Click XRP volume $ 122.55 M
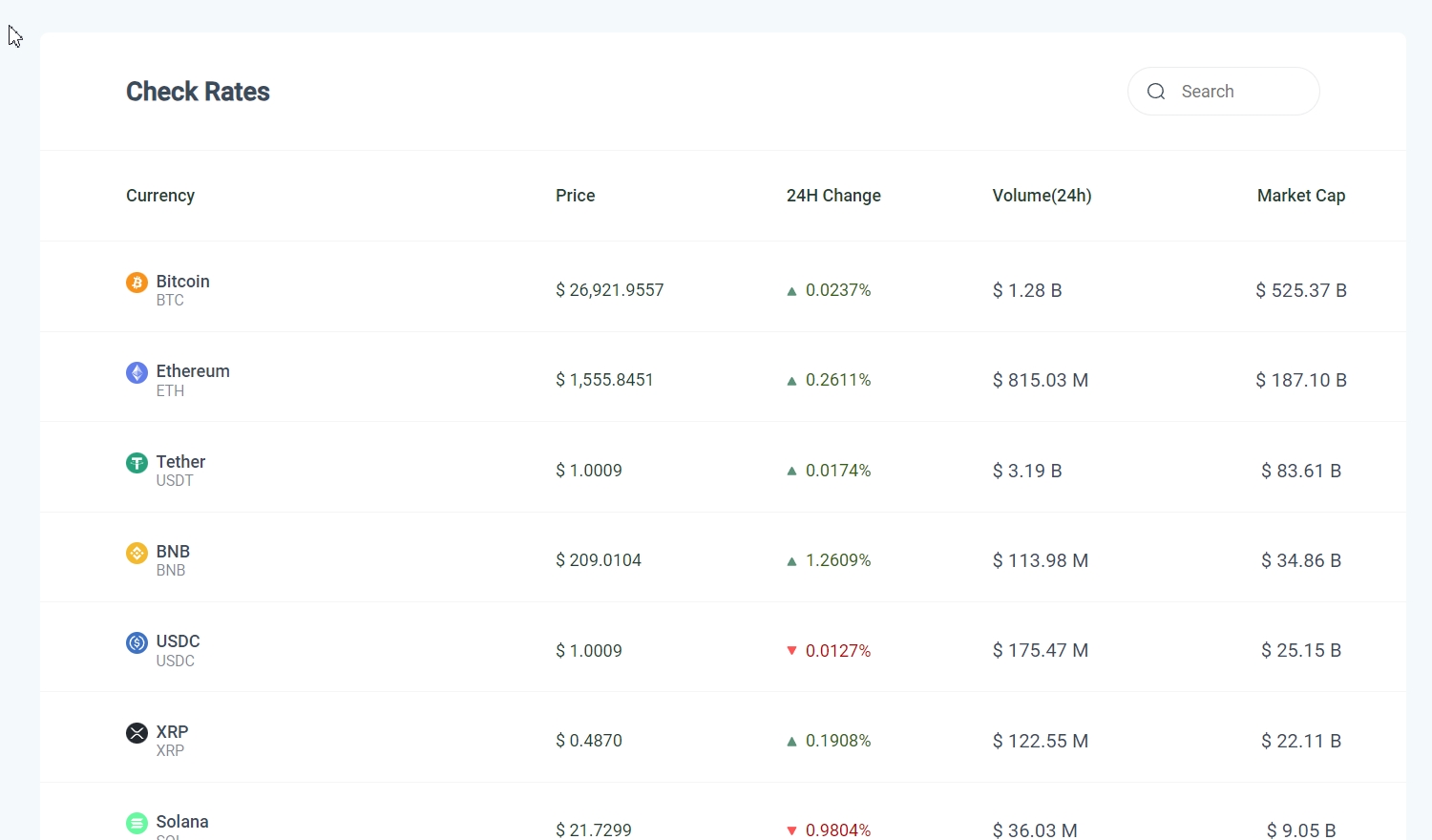 coord(1041,741)
